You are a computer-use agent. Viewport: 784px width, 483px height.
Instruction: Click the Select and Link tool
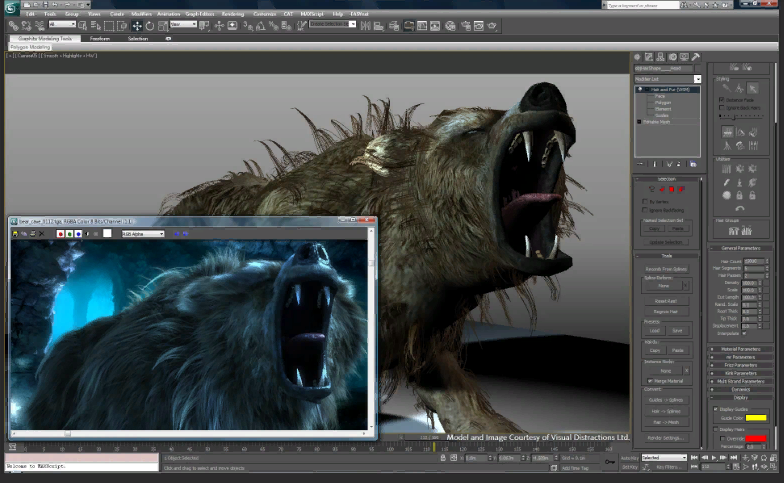(x=14, y=26)
